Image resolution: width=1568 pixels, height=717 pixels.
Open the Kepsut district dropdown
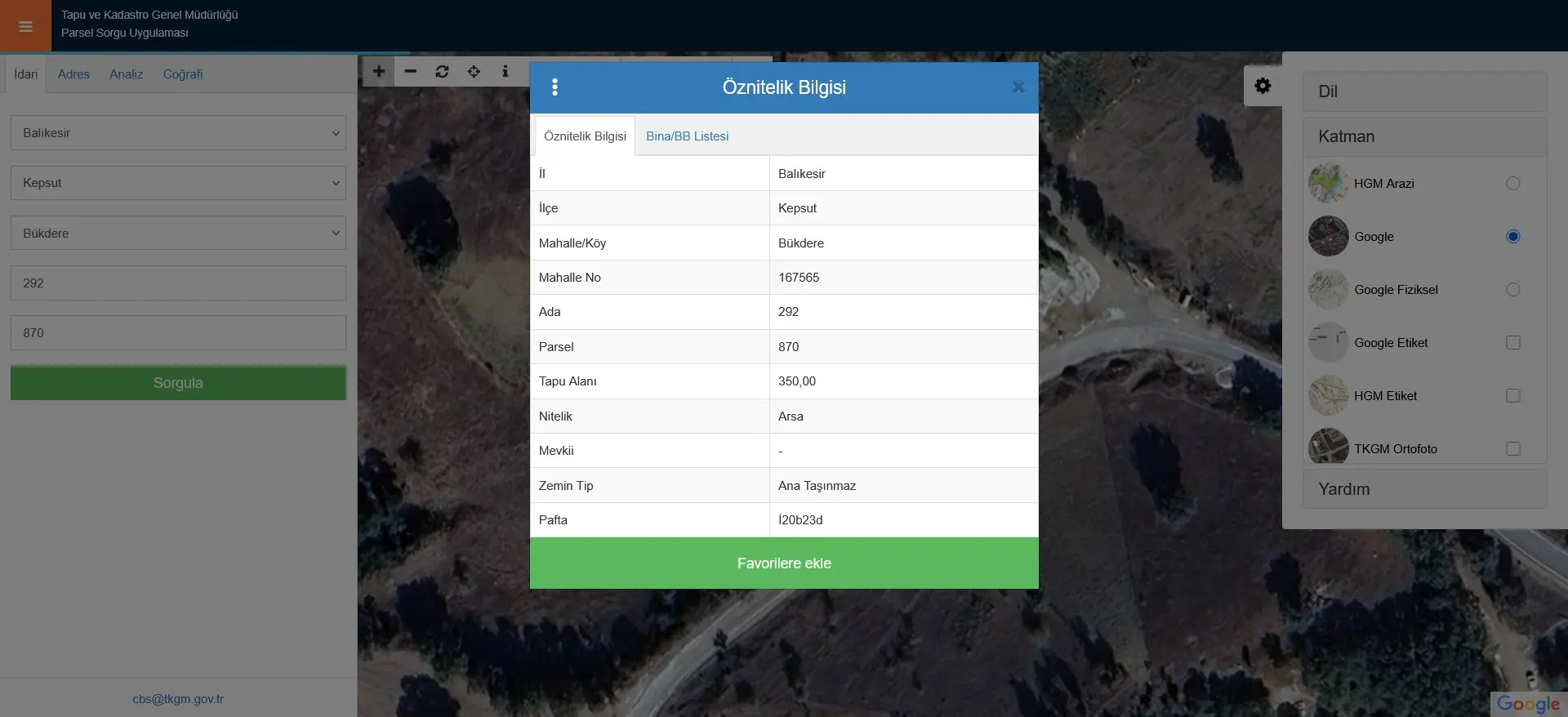(x=178, y=183)
